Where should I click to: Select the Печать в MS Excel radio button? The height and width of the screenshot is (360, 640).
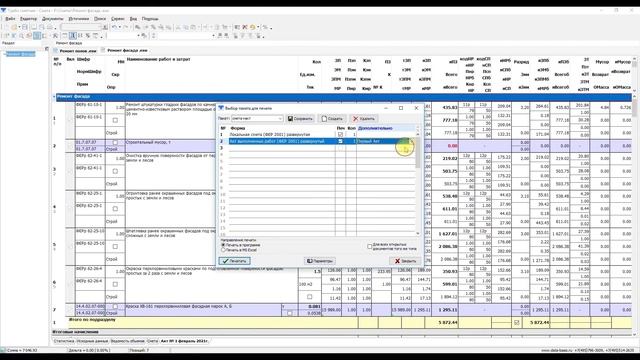click(223, 250)
